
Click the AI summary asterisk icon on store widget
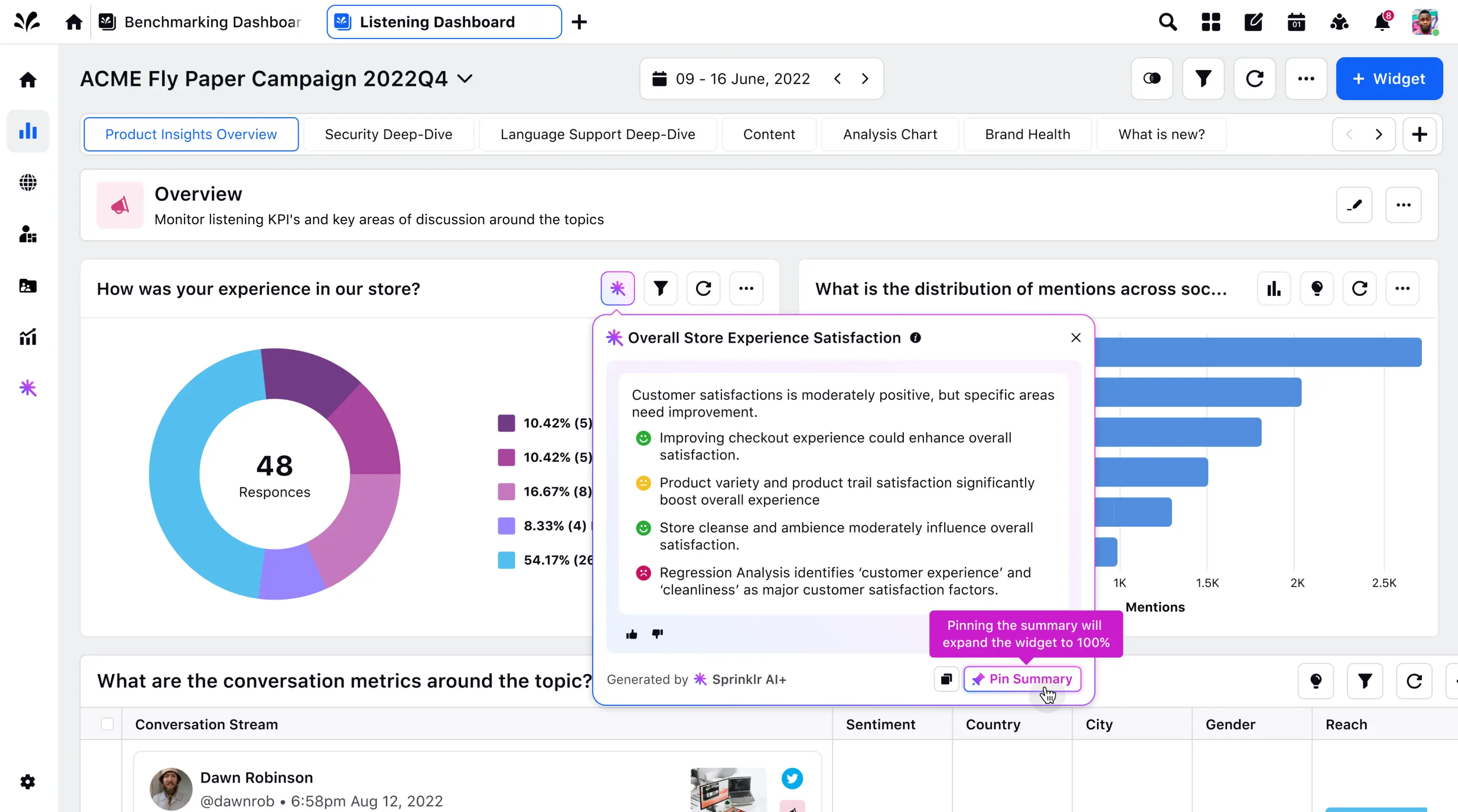pos(617,288)
